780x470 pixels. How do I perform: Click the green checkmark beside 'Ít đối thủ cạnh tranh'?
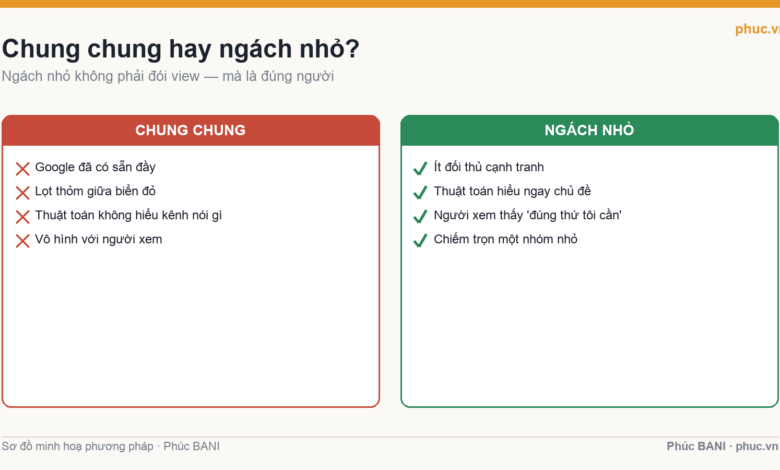(420, 169)
